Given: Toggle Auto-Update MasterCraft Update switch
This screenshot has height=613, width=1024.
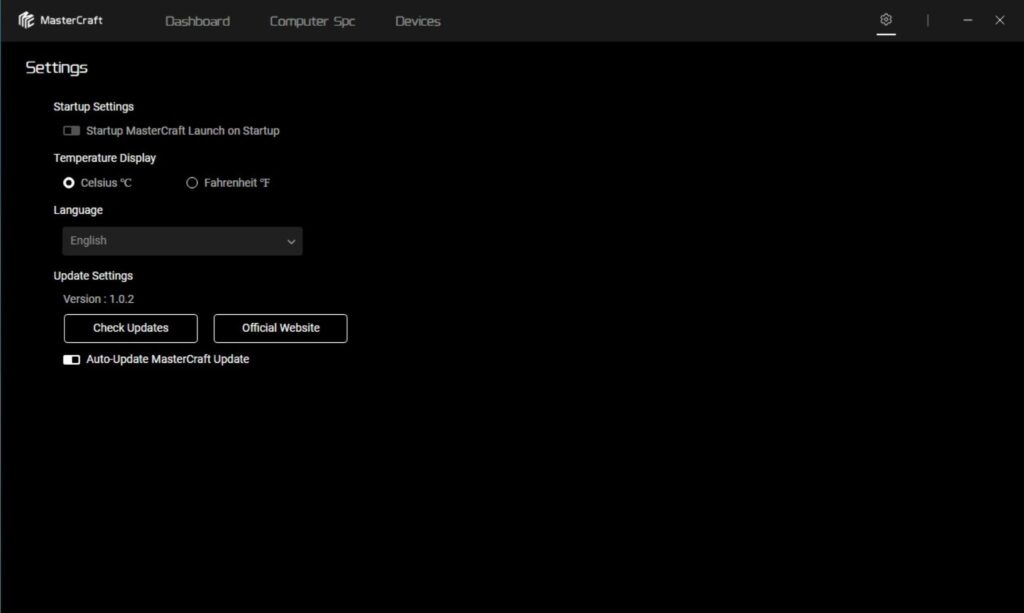Looking at the screenshot, I should tap(71, 360).
